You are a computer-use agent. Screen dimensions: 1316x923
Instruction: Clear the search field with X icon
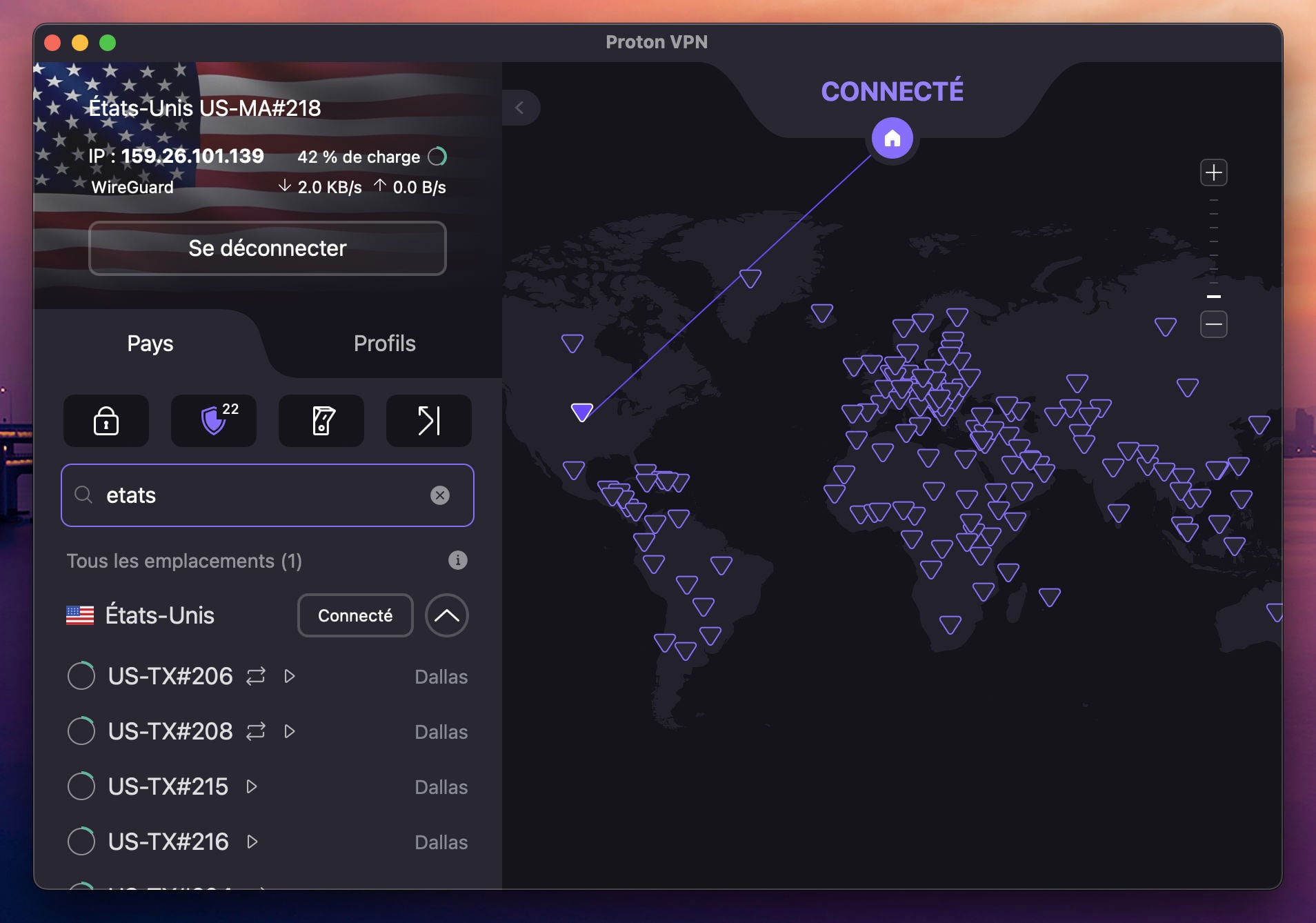pyautogui.click(x=440, y=495)
